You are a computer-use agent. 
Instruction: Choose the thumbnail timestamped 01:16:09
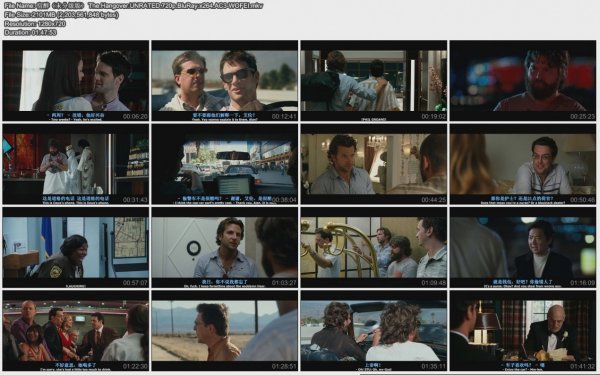point(523,248)
